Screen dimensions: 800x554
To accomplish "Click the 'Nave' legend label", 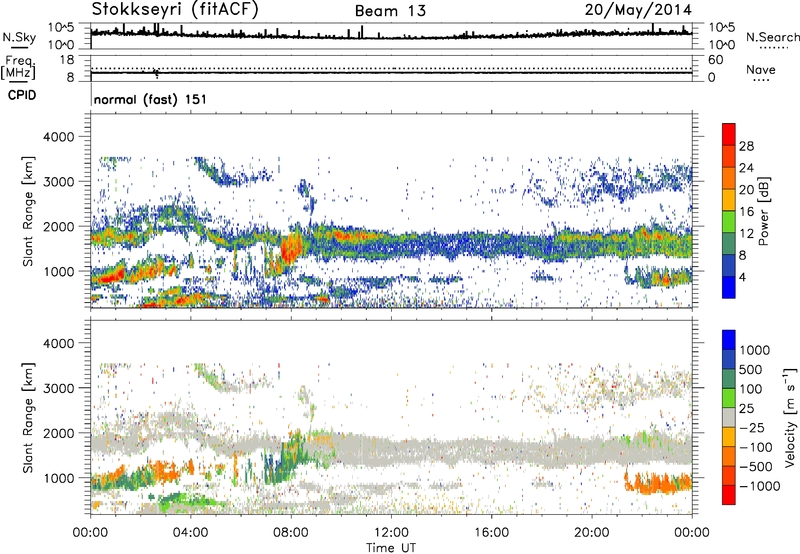I will (760, 70).
